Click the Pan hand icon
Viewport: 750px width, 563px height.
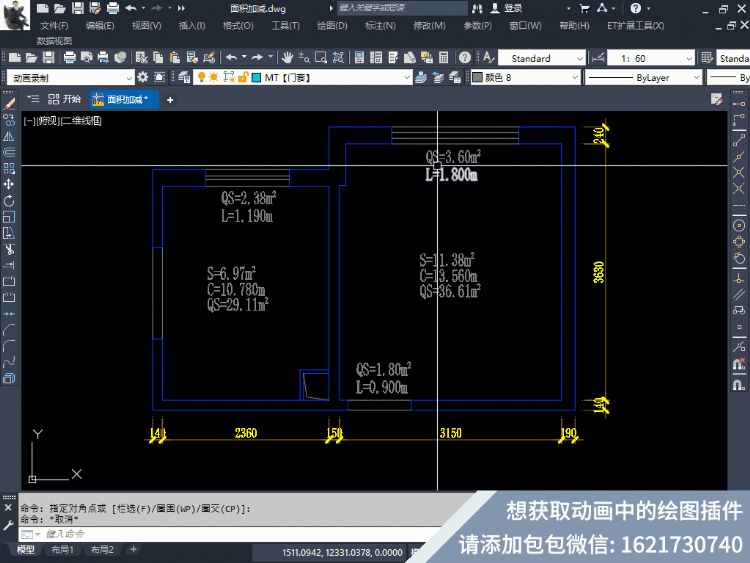click(x=287, y=58)
